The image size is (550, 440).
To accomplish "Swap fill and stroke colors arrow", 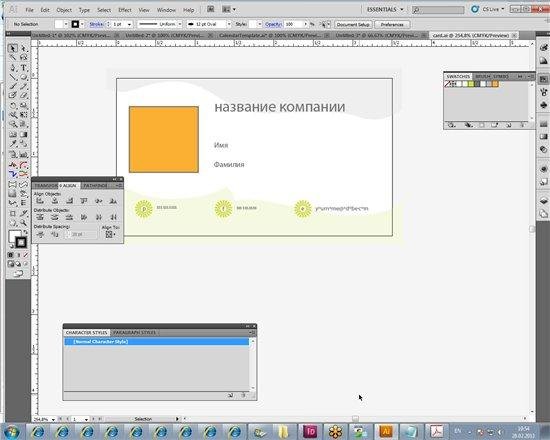I will tap(25, 232).
